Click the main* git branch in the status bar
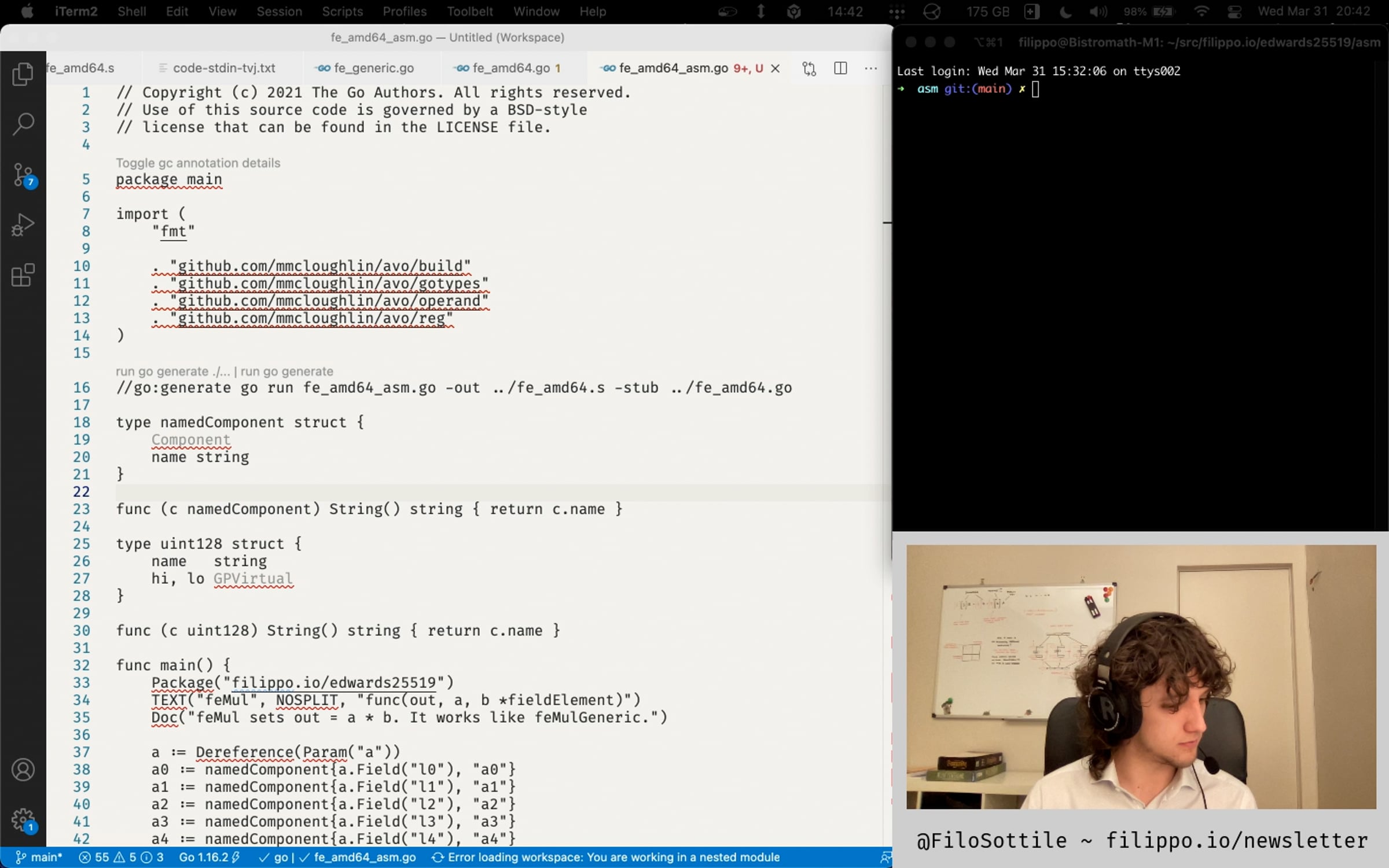The width and height of the screenshot is (1389, 868). [38, 858]
